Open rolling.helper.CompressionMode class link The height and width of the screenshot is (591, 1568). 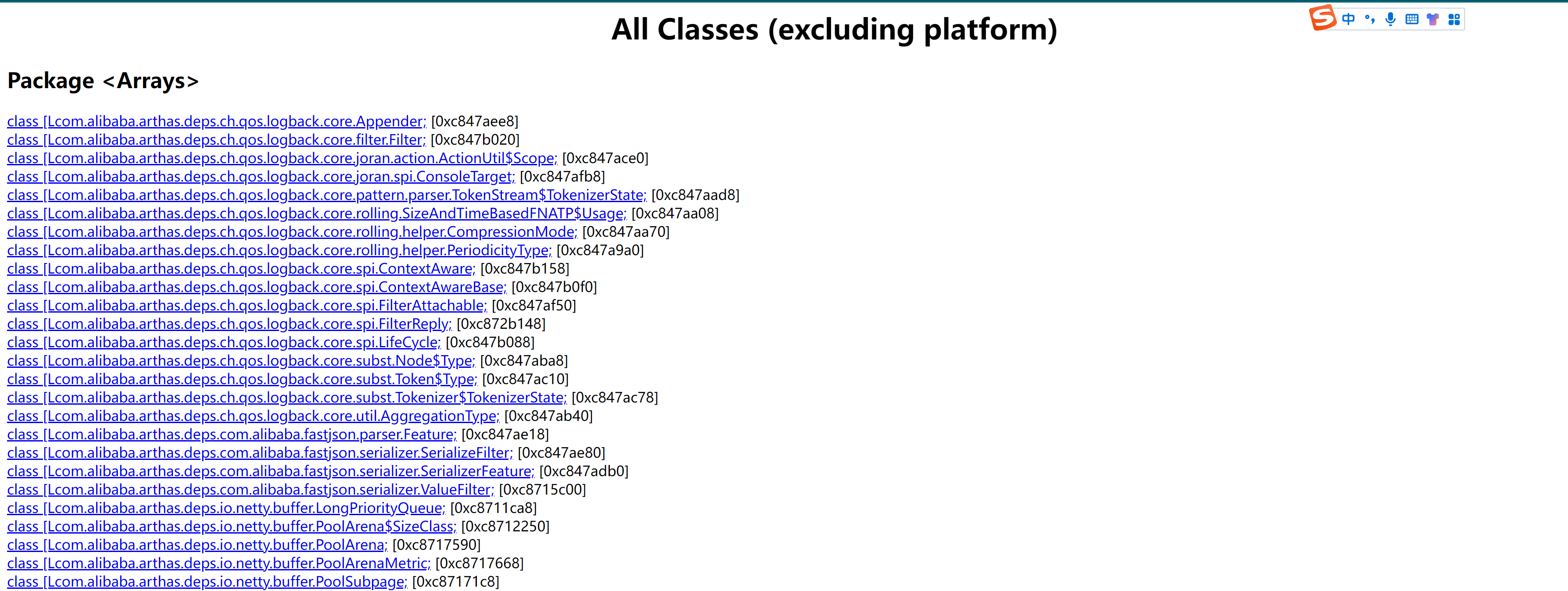[292, 231]
